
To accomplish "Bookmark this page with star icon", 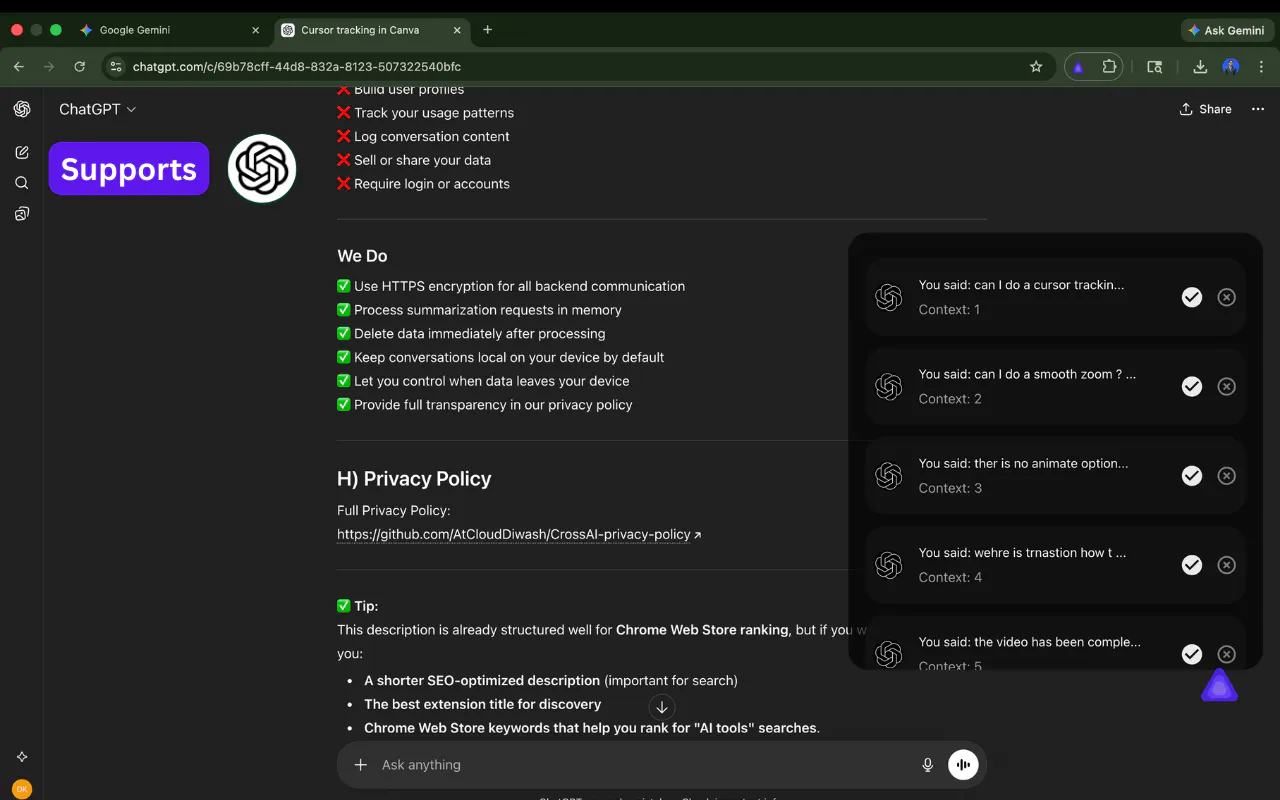I will [1036, 67].
